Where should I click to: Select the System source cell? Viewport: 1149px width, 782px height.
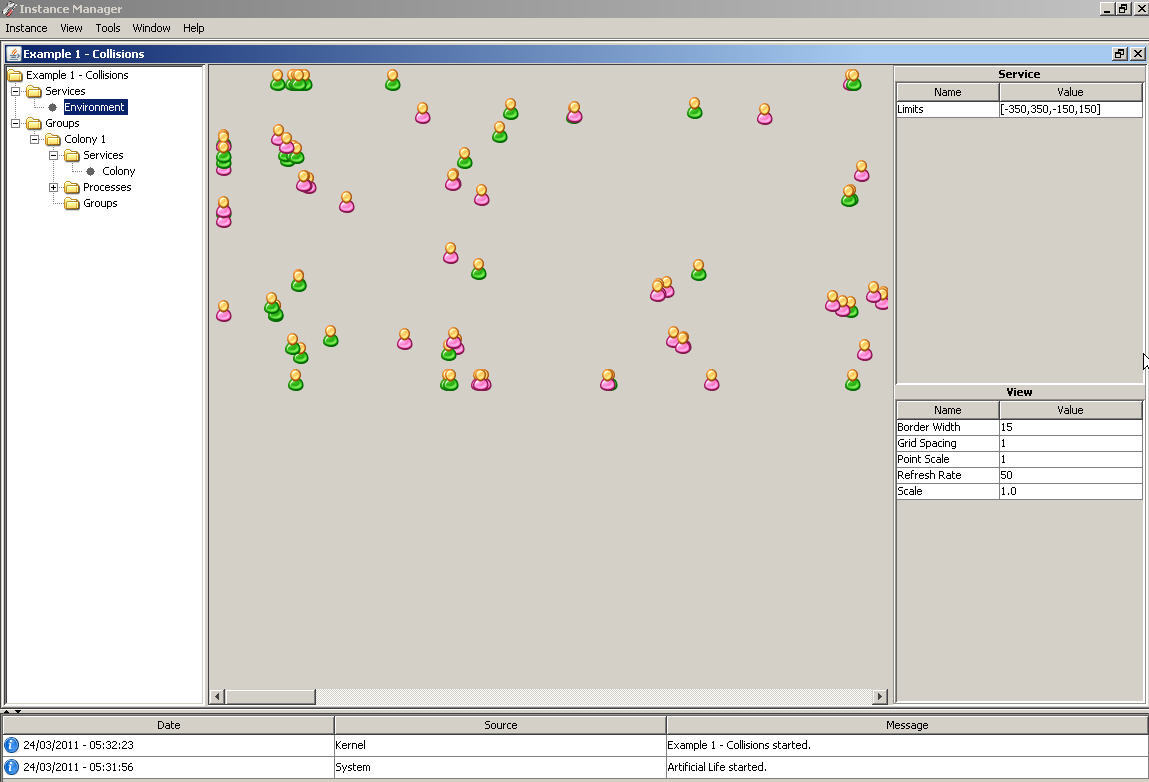[x=500, y=767]
